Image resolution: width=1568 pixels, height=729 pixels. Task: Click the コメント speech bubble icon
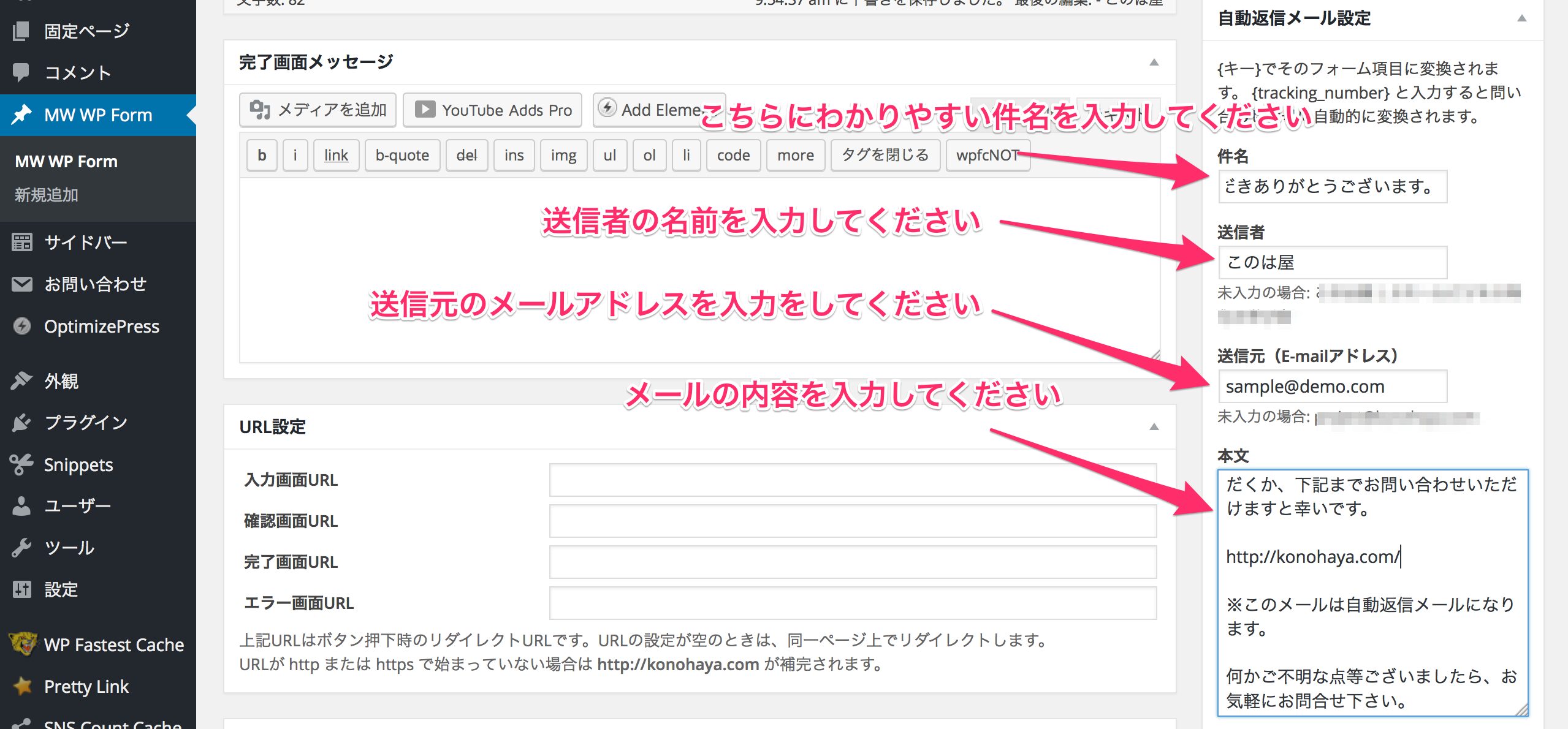click(21, 72)
